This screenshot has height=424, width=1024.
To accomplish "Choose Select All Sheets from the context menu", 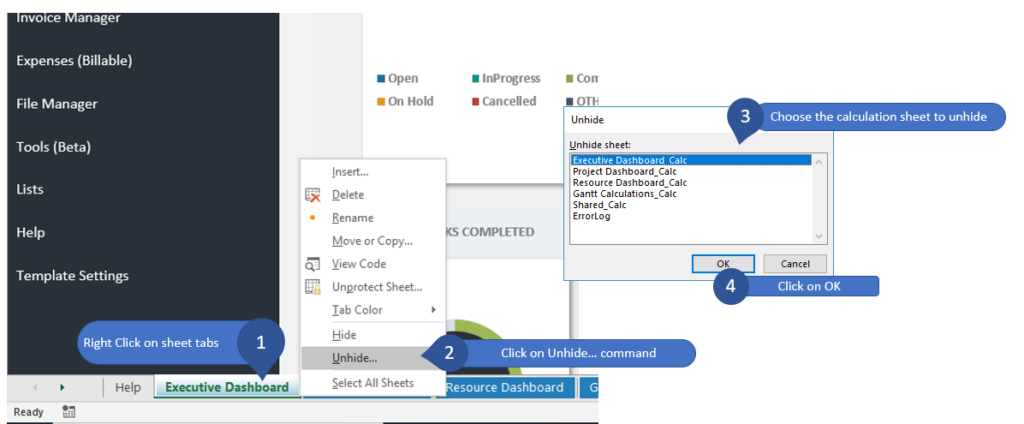I will (373, 383).
